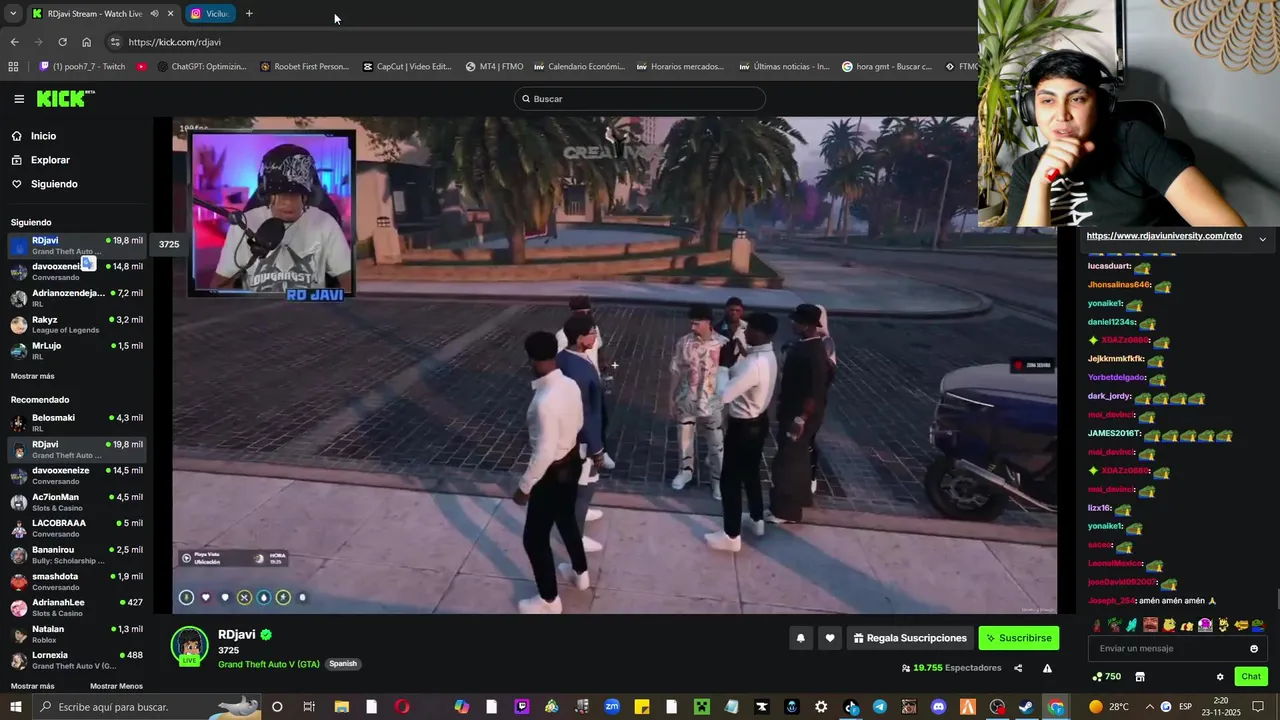Screen dimensions: 1280x720
Task: Switch to the Instagram browser tab
Action: tap(211, 14)
